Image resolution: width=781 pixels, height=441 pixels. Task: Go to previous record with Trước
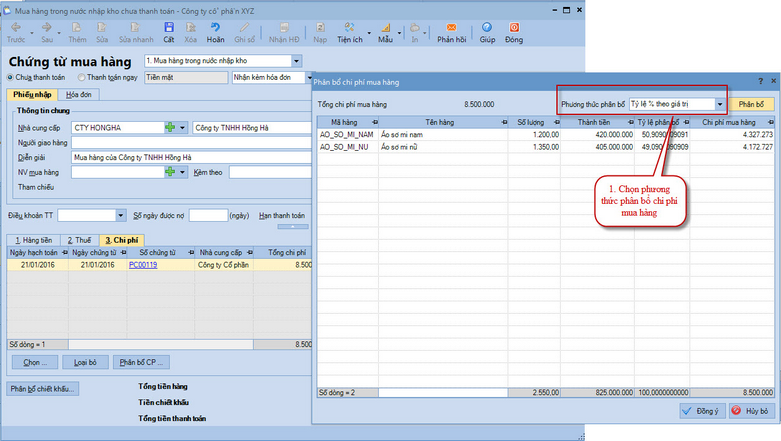click(x=16, y=32)
